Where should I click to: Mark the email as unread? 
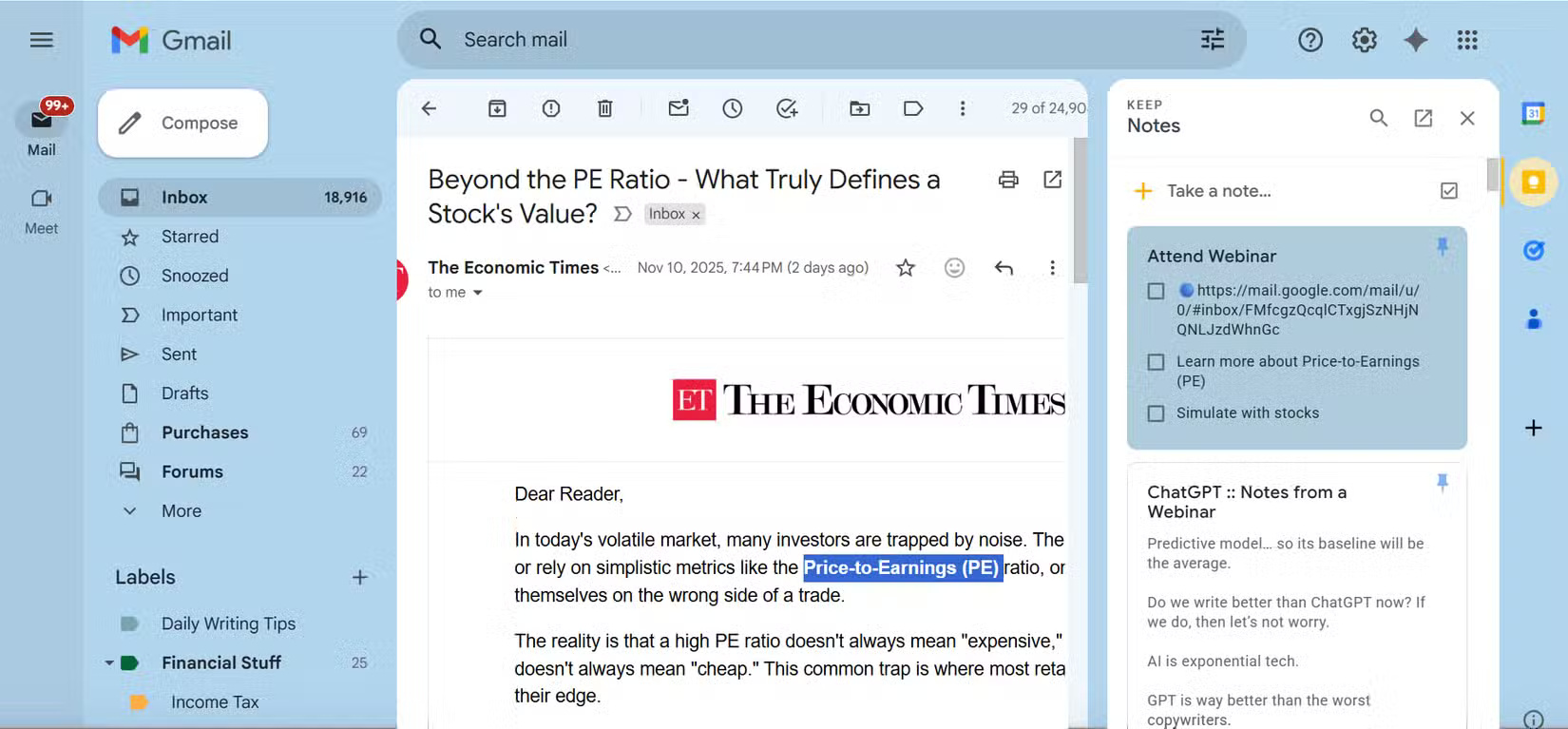[x=679, y=108]
